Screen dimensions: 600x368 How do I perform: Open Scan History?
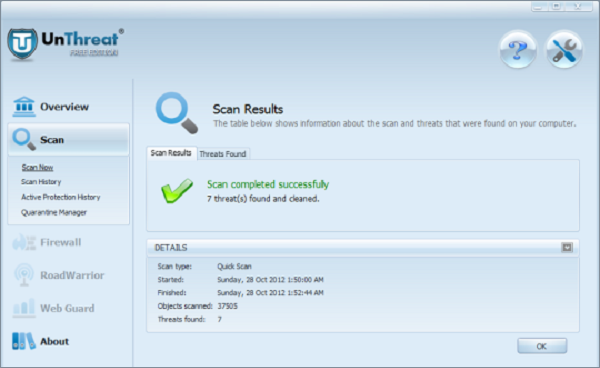[41, 182]
